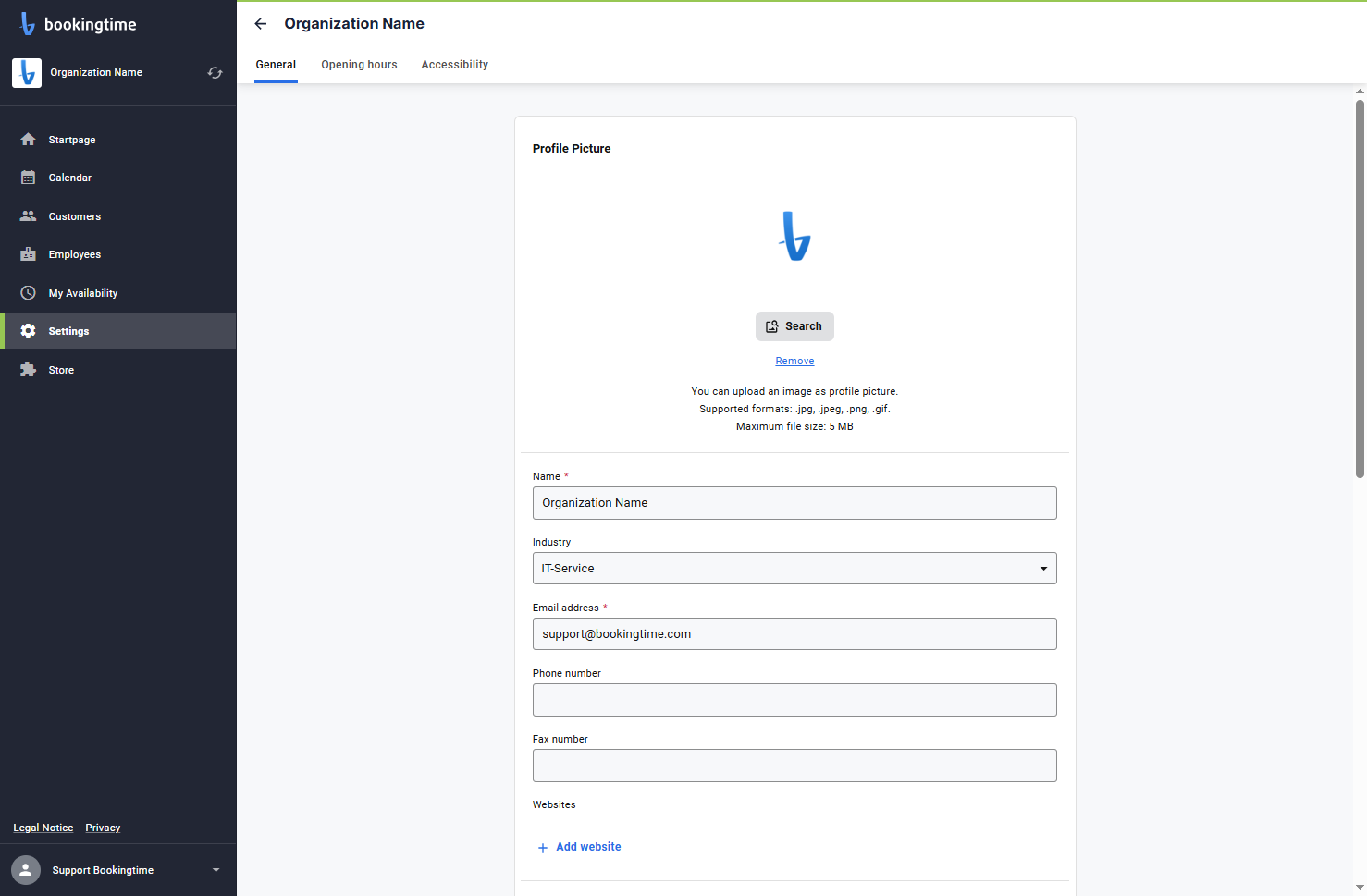Open Customers from the sidebar menu
This screenshot has height=896, width=1367.
[x=118, y=216]
